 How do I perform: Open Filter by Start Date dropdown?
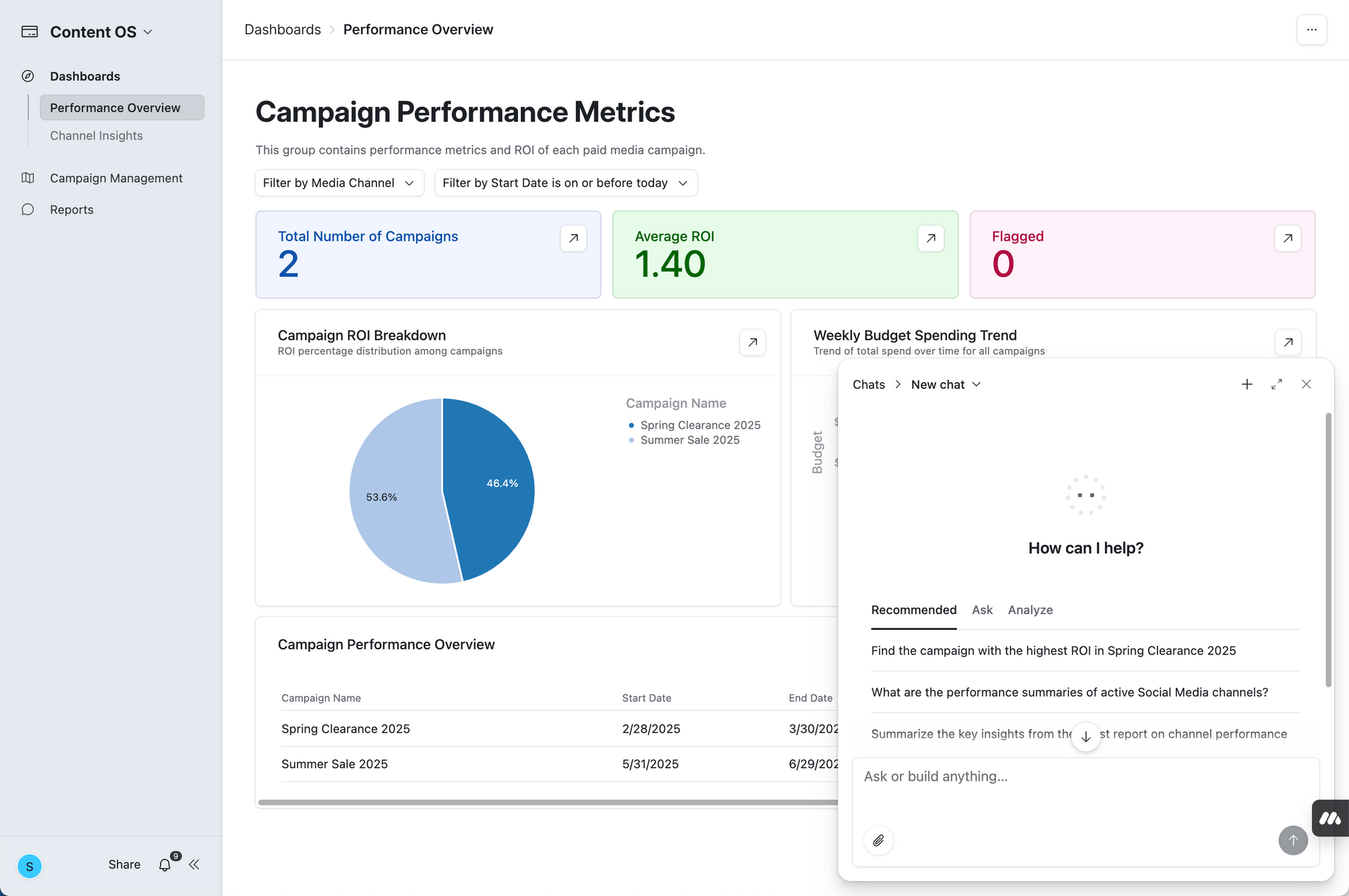[x=565, y=183]
